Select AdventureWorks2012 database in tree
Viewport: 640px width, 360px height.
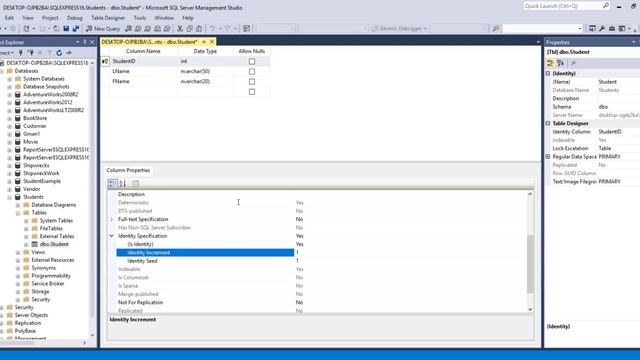pos(47,102)
